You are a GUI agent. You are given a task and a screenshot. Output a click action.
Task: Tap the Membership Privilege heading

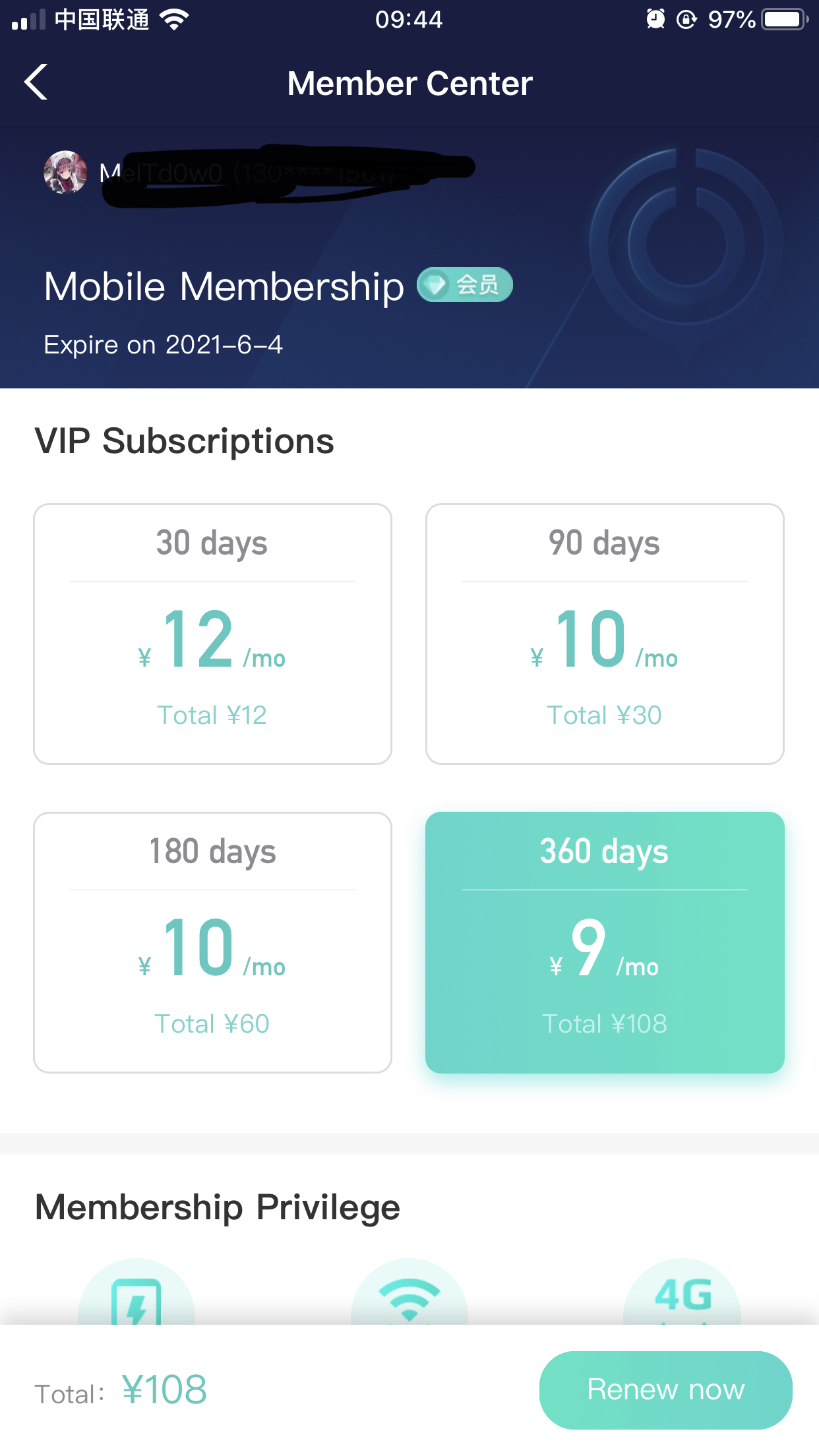click(x=218, y=1207)
